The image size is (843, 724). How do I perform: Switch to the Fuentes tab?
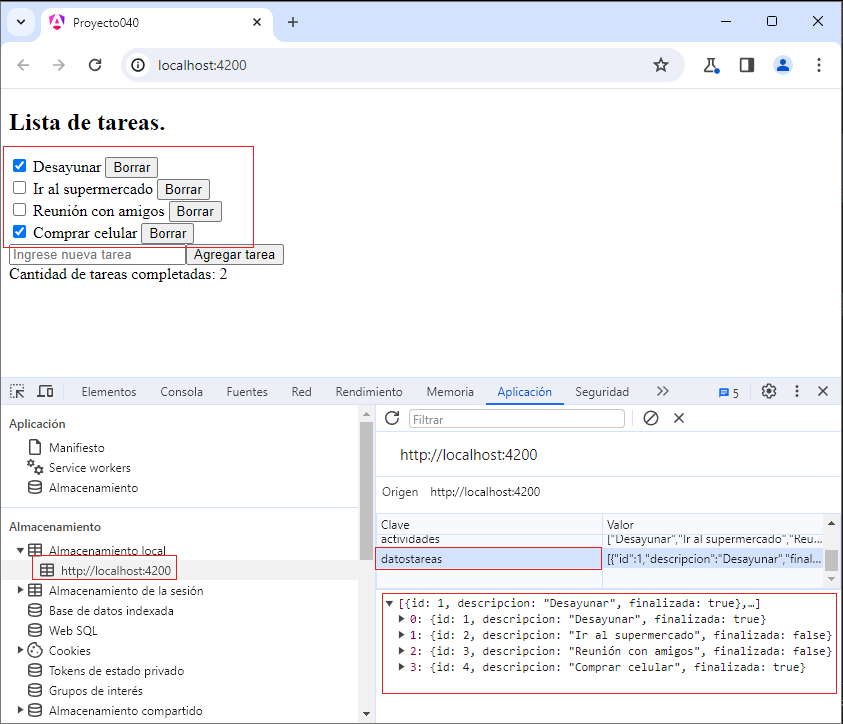pos(247,392)
